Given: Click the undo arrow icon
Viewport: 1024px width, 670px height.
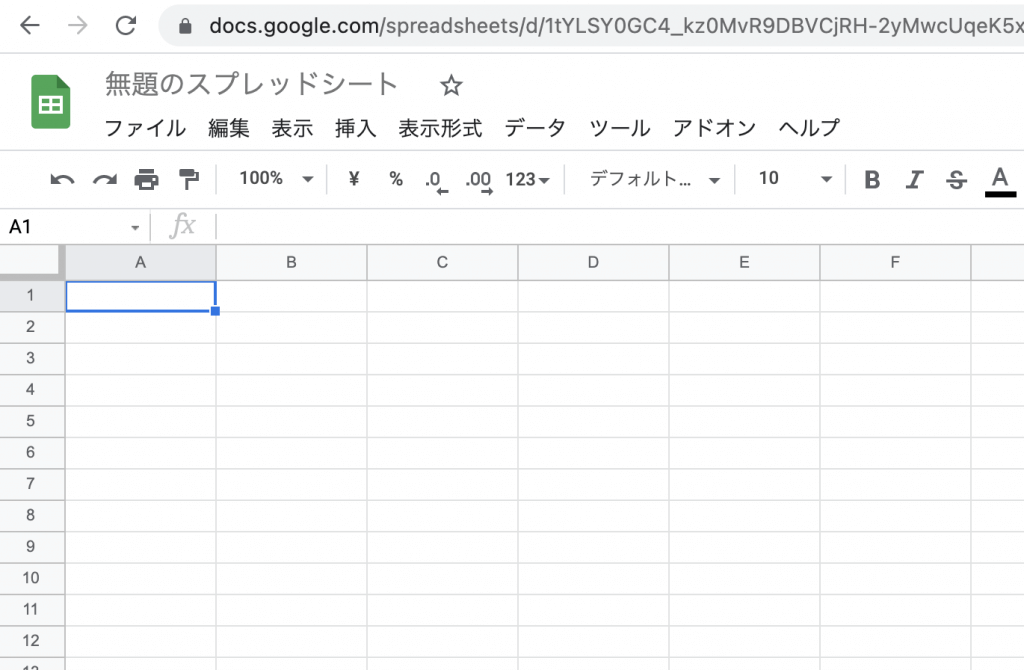Looking at the screenshot, I should [62, 180].
